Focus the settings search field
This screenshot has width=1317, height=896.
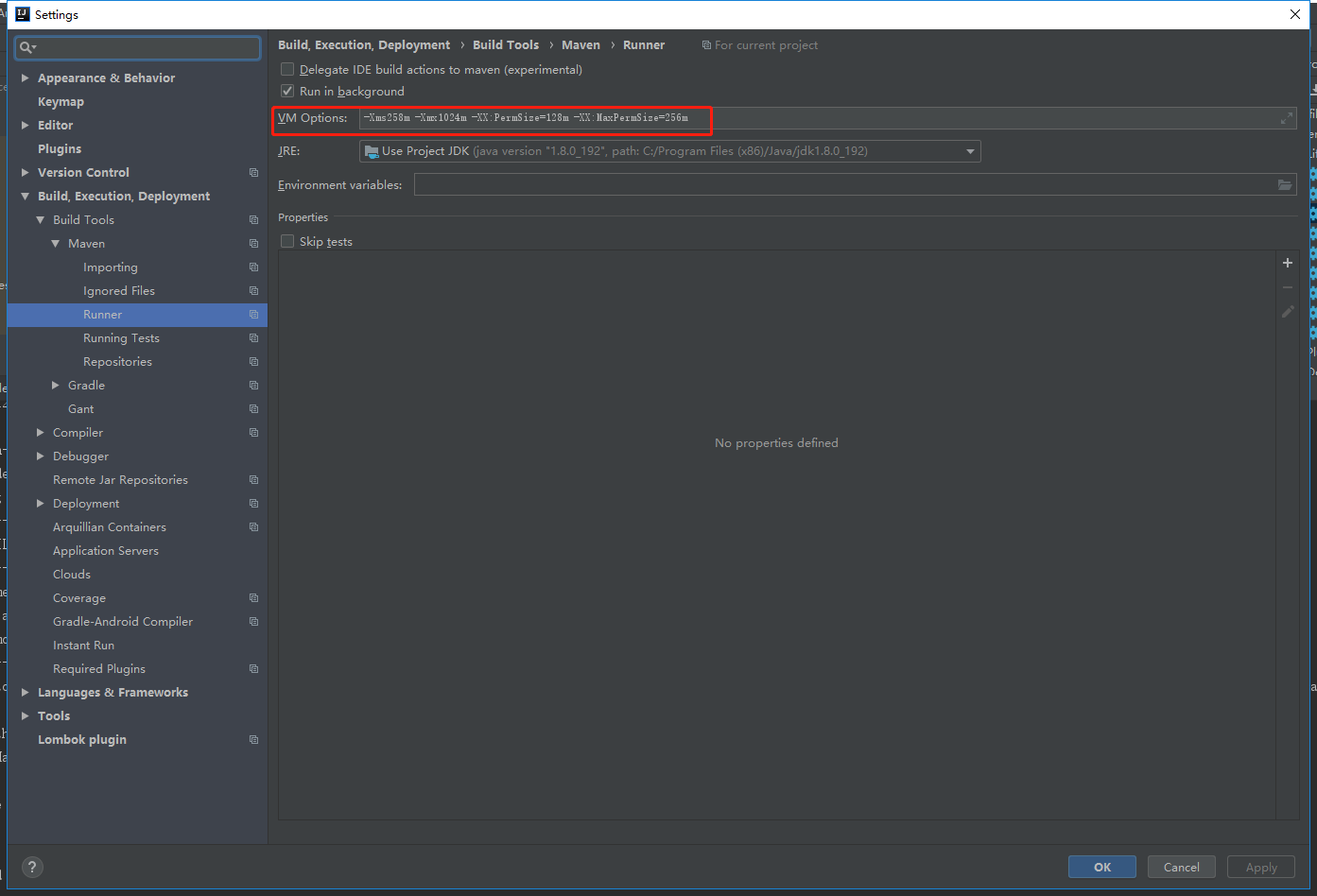pos(138,47)
